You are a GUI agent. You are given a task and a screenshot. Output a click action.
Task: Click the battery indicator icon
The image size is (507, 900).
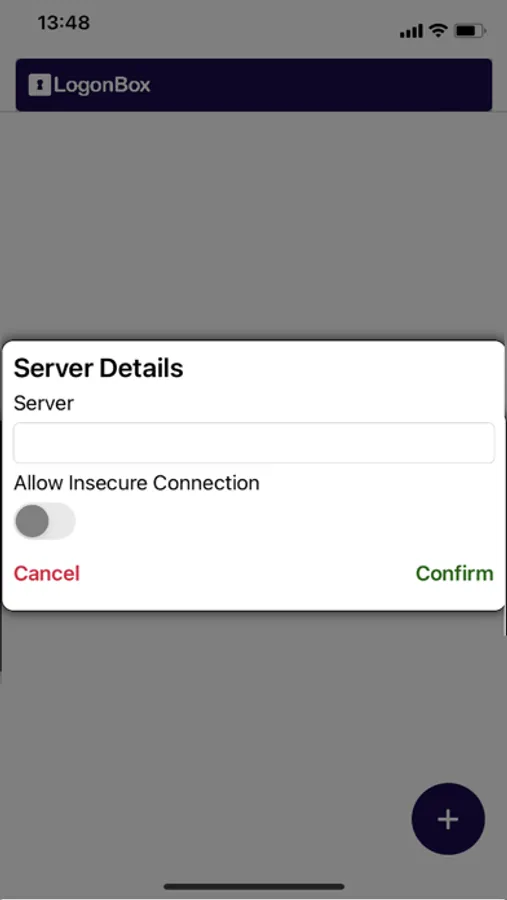pos(470,30)
